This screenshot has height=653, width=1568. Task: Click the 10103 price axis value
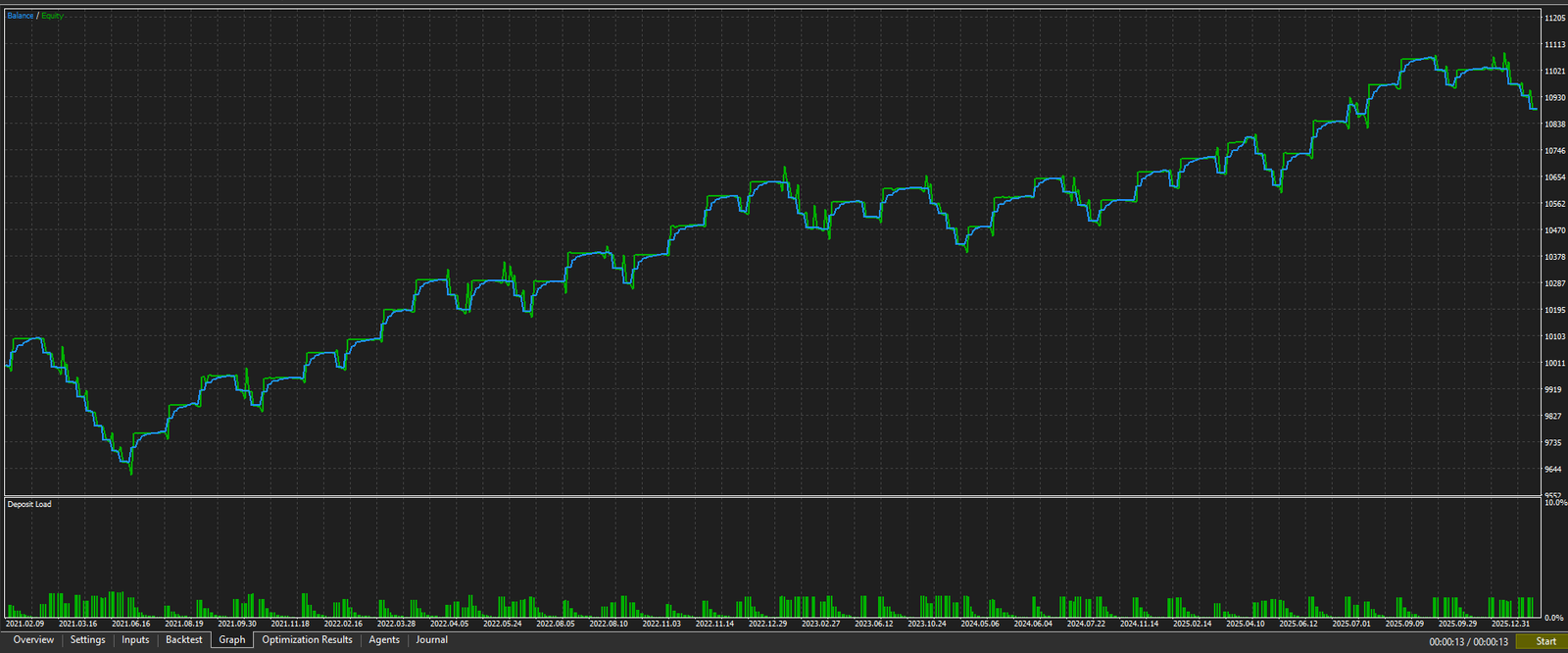[x=1554, y=336]
